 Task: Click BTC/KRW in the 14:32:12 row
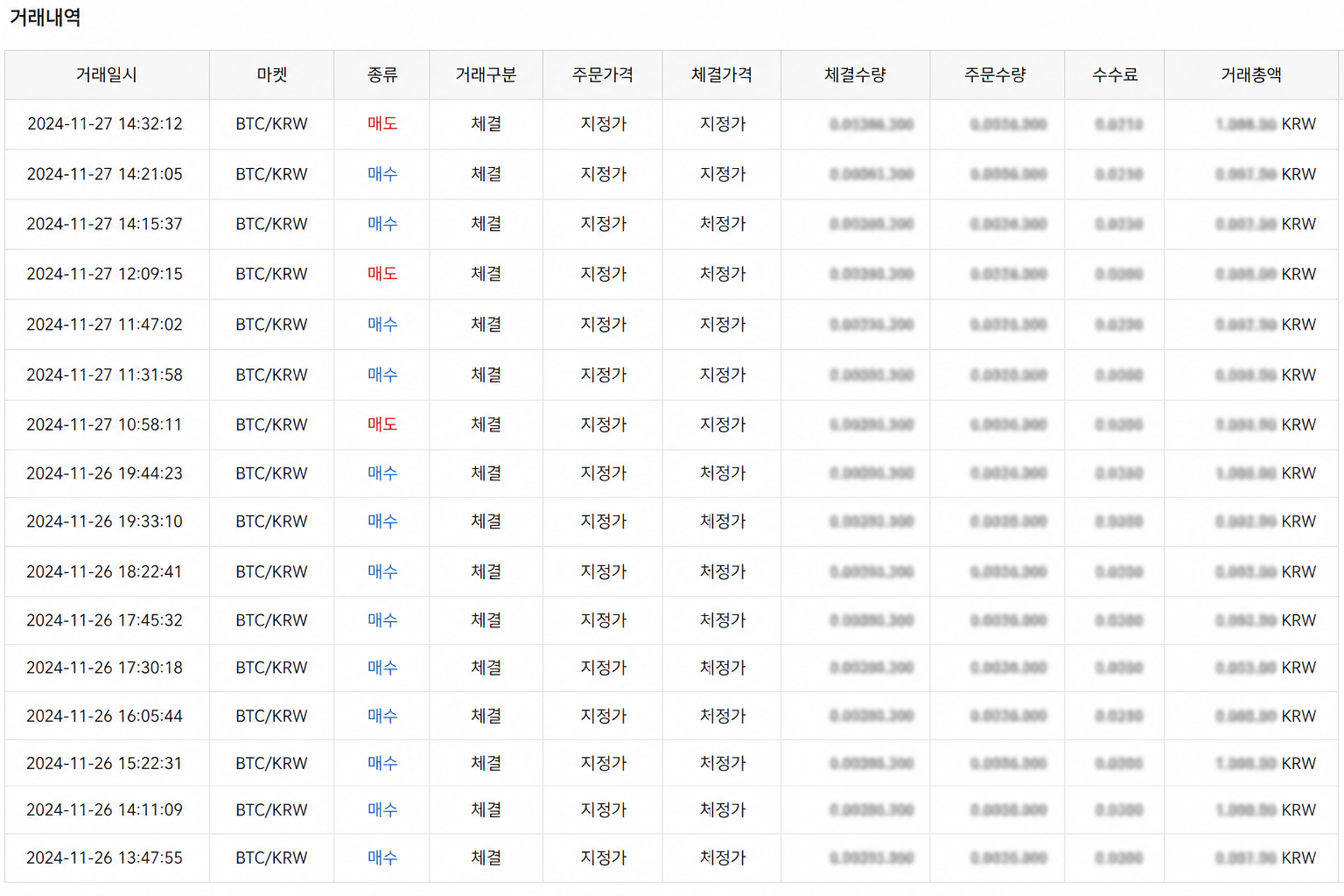pos(272,124)
